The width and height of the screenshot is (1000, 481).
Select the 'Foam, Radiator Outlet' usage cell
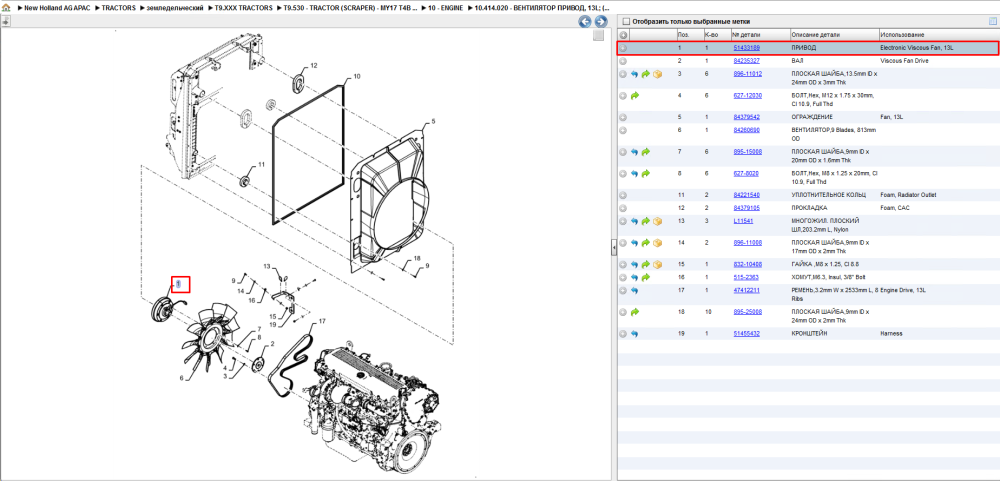pos(908,195)
